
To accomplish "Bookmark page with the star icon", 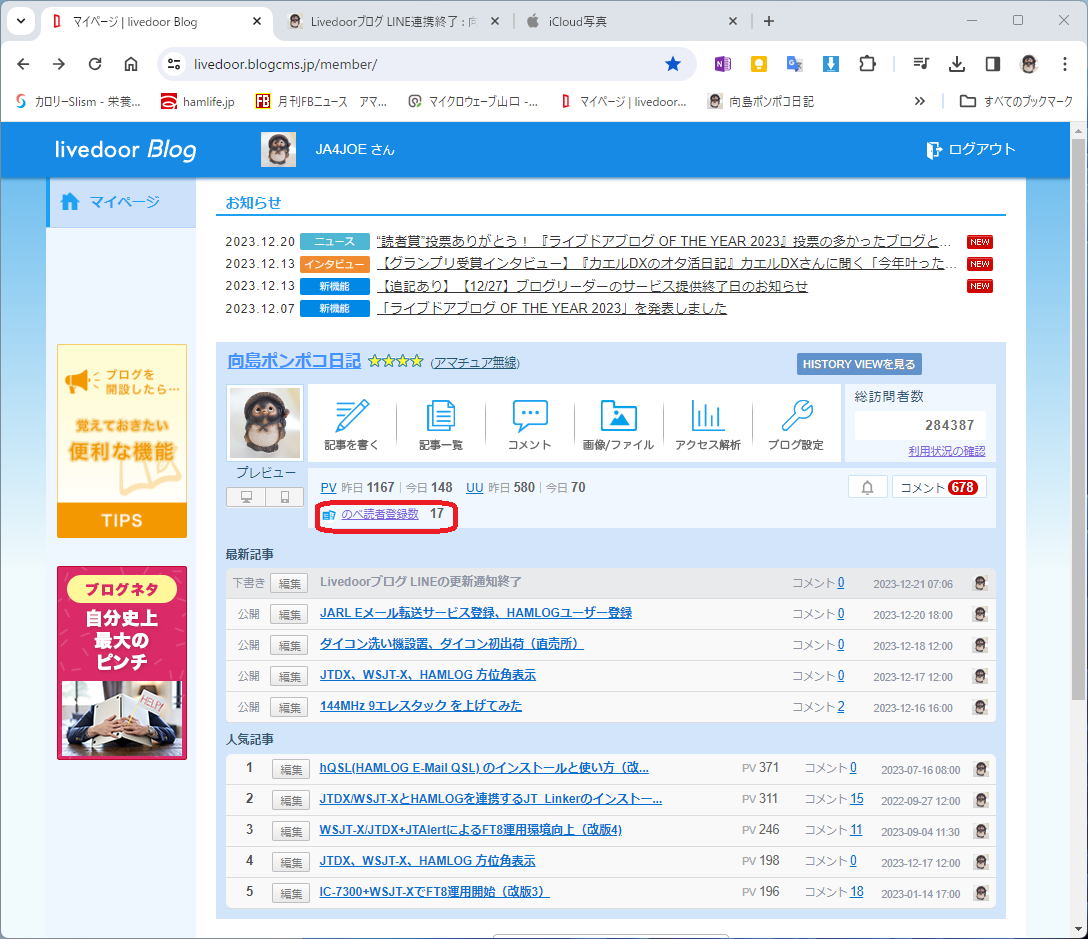I will click(672, 65).
